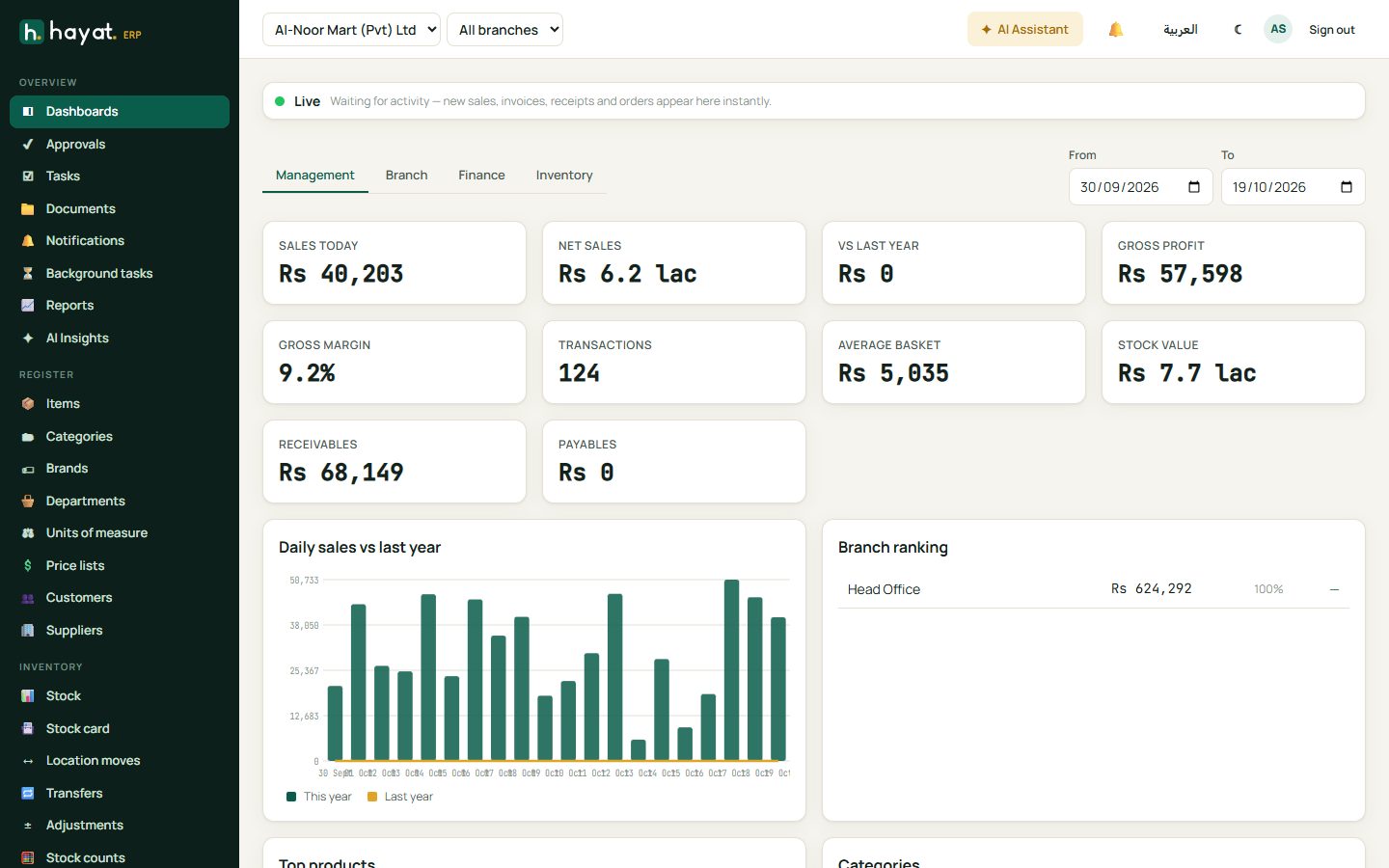Click the To date field 19/10/2026
1389x868 pixels.
point(1294,187)
